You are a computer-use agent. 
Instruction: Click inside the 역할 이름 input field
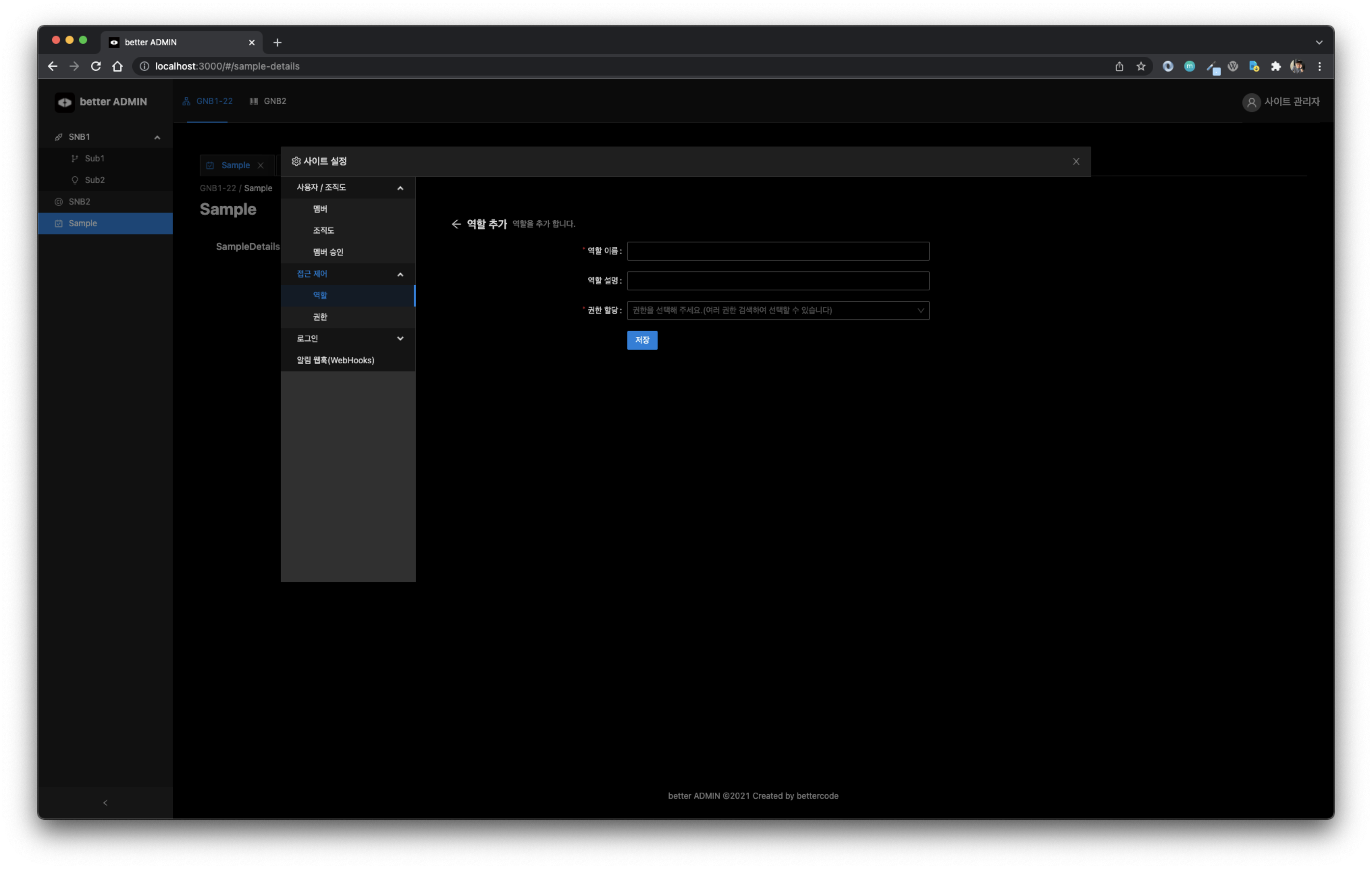(777, 251)
